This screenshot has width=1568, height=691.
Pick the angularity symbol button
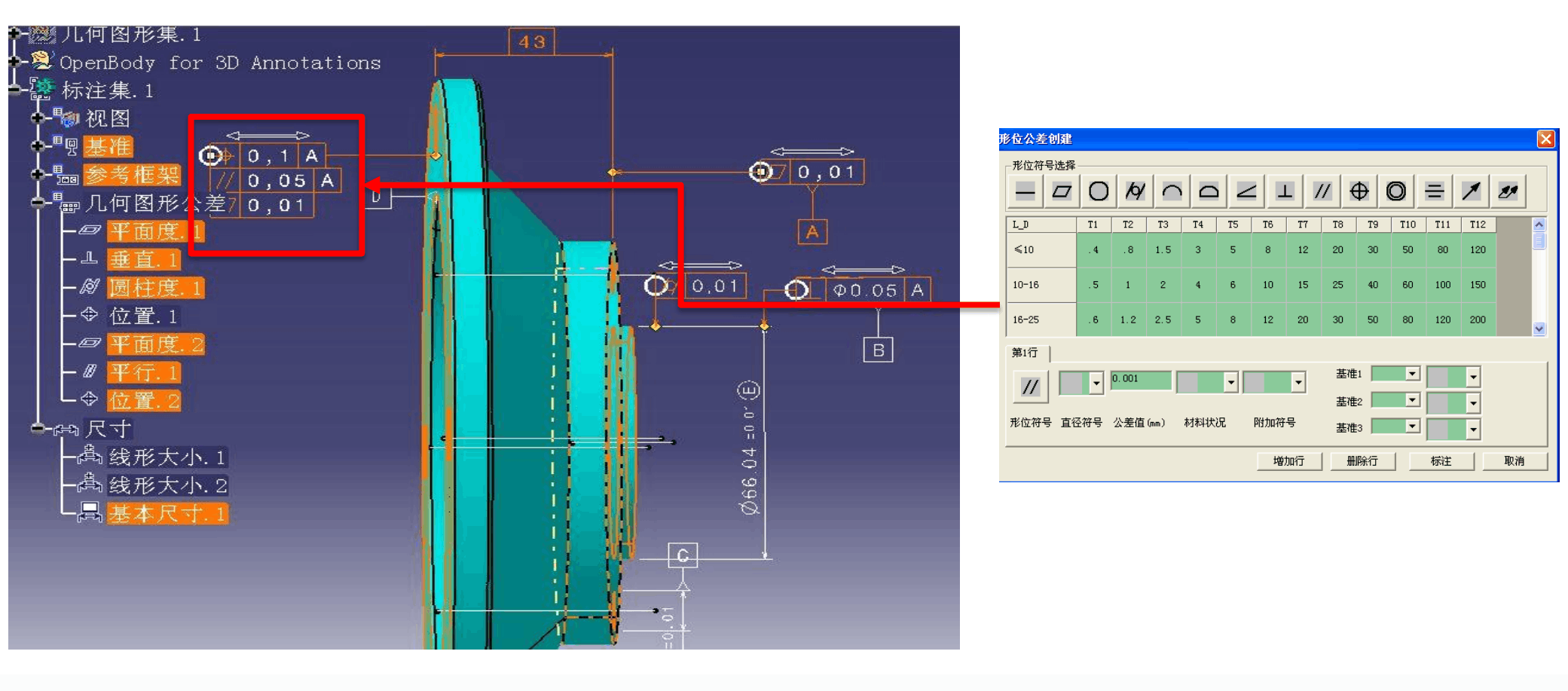[1246, 191]
